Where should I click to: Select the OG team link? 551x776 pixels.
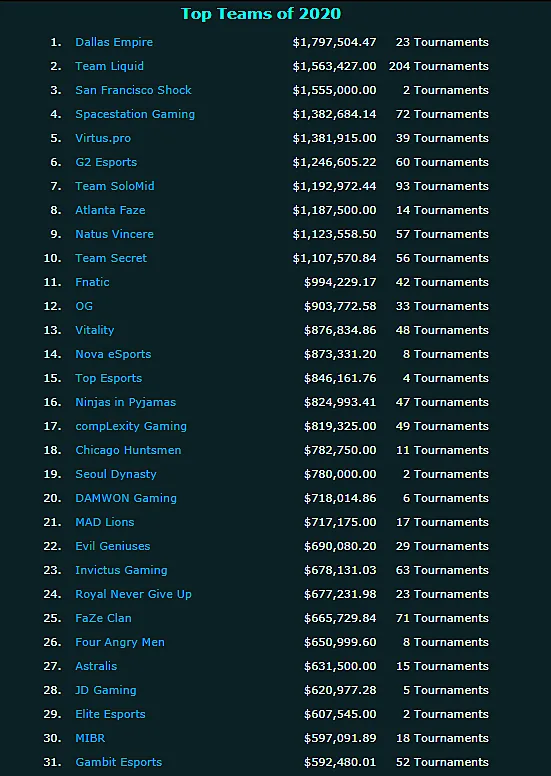point(84,306)
